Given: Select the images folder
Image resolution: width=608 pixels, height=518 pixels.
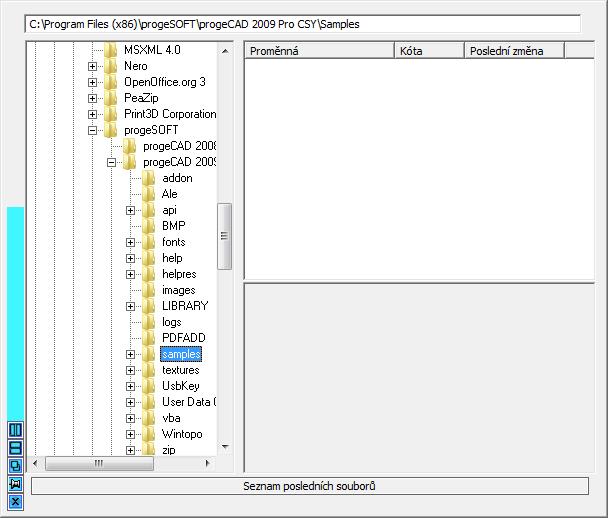Looking at the screenshot, I should point(178,290).
